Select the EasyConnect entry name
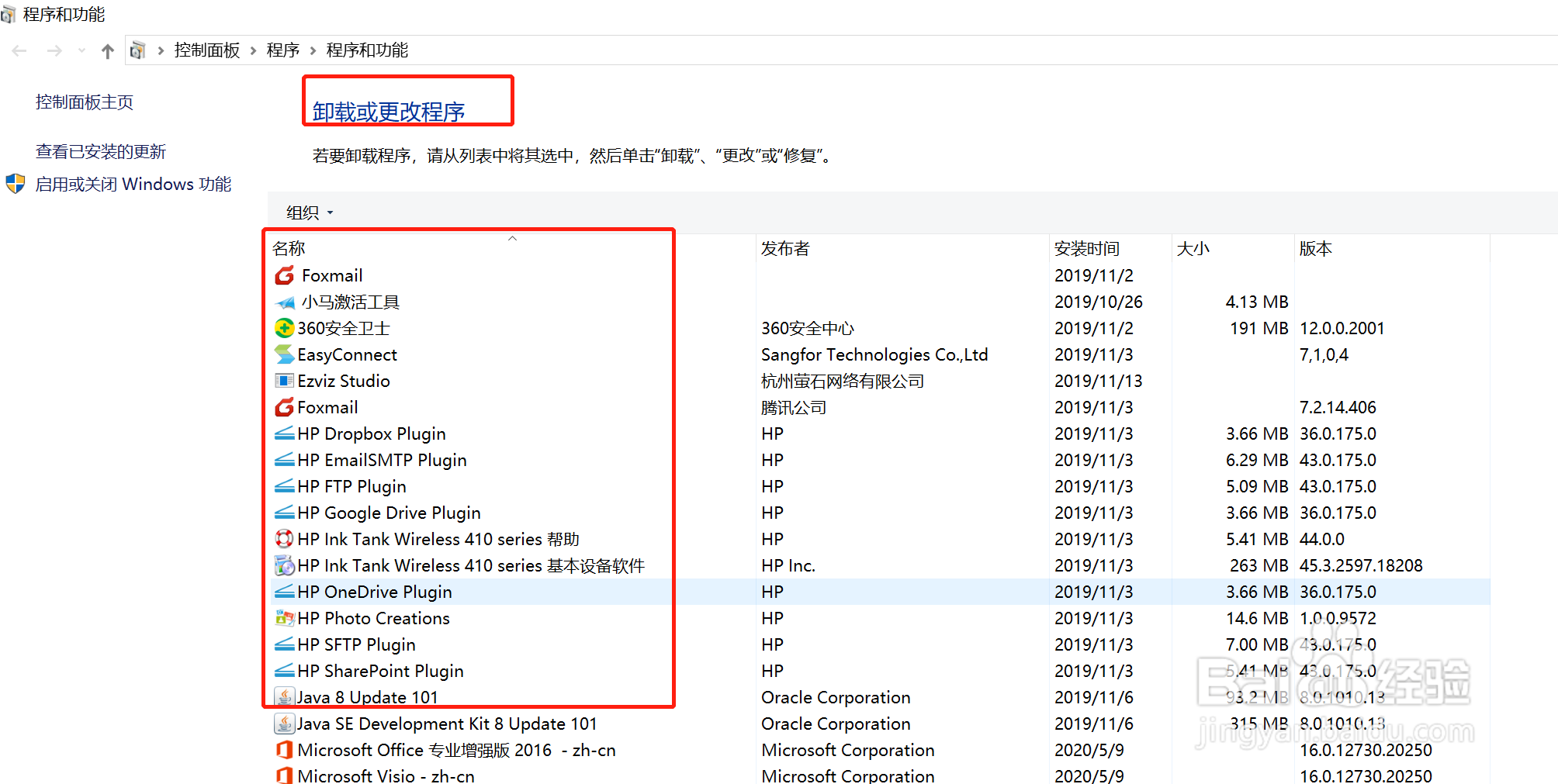Image resolution: width=1558 pixels, height=784 pixels. 347,354
